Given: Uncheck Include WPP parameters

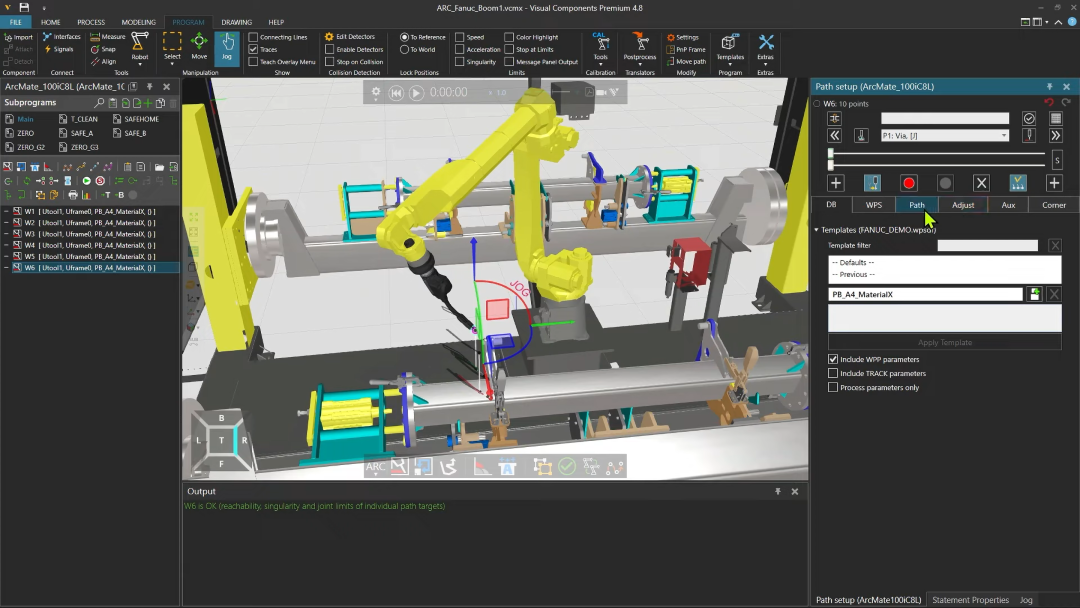Looking at the screenshot, I should coord(833,359).
